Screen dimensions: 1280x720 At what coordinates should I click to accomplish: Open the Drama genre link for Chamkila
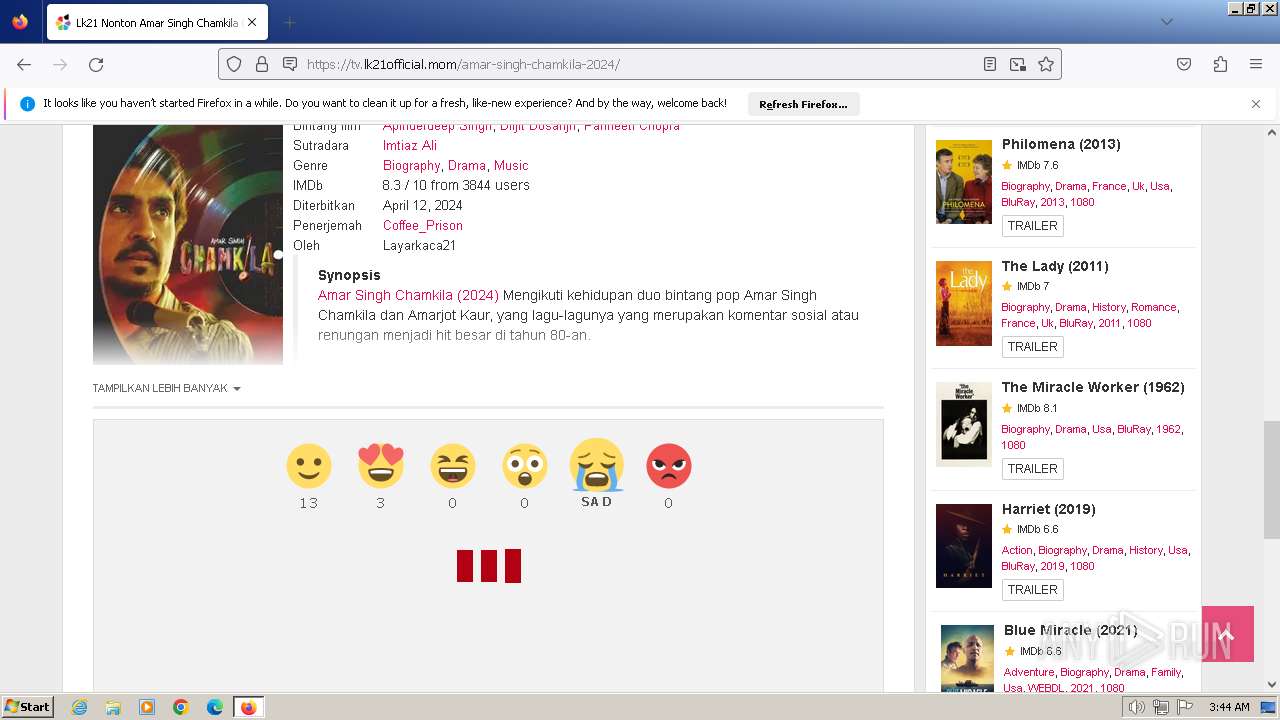coord(467,165)
